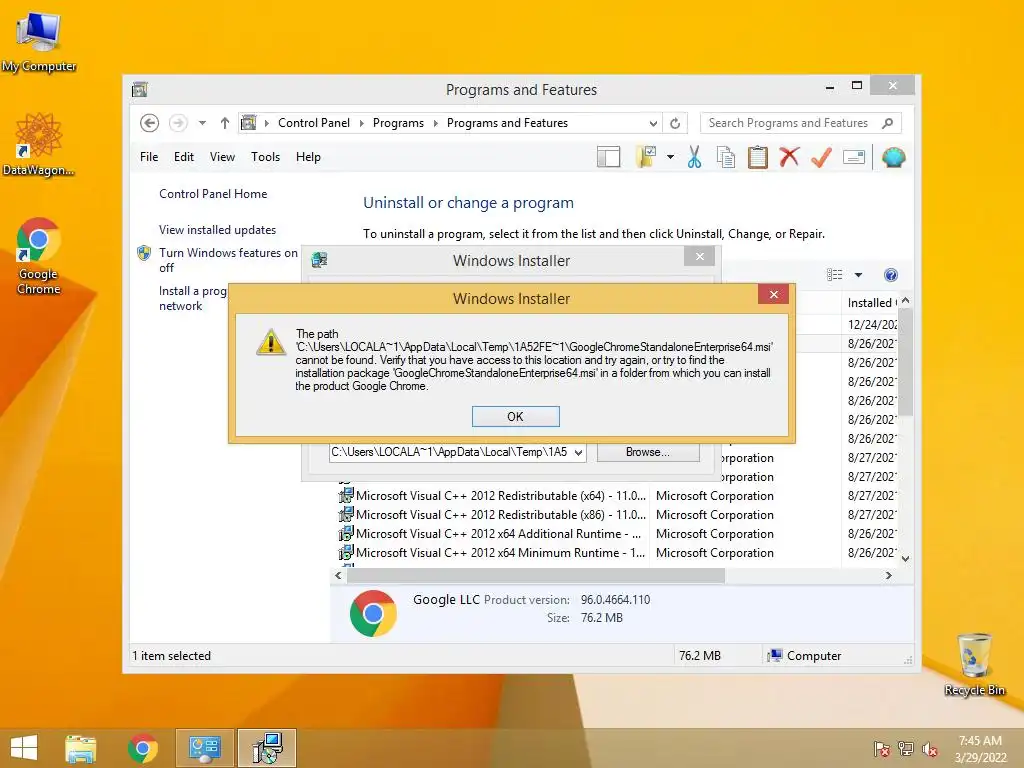Select the DataWagon desktop shortcut
This screenshot has height=768, width=1024.
click(x=39, y=144)
